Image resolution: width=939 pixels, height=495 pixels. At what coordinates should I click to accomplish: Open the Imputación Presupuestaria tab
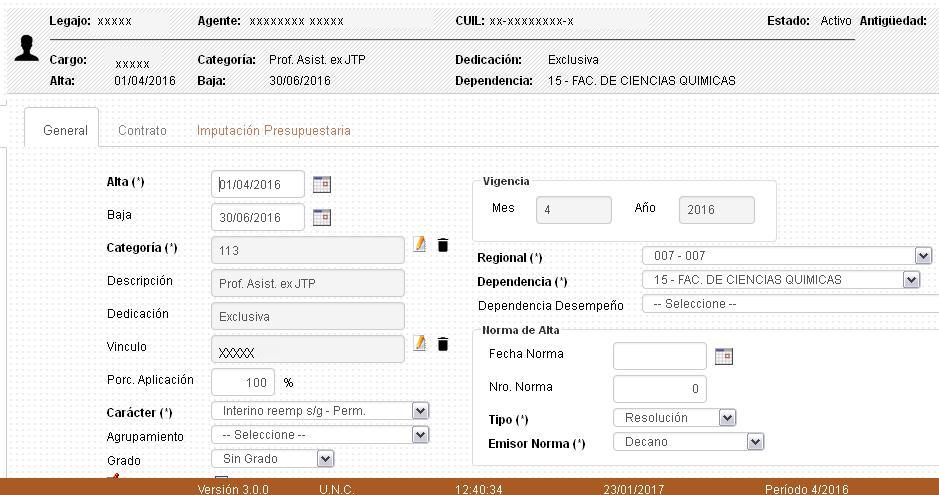273,130
